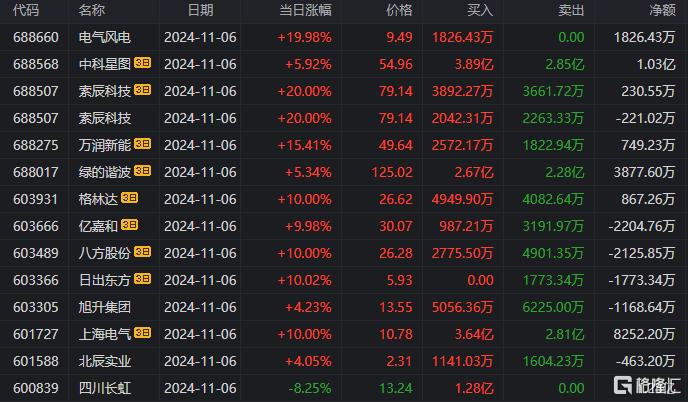
Task: Open stock 格林达
Action: point(98,200)
